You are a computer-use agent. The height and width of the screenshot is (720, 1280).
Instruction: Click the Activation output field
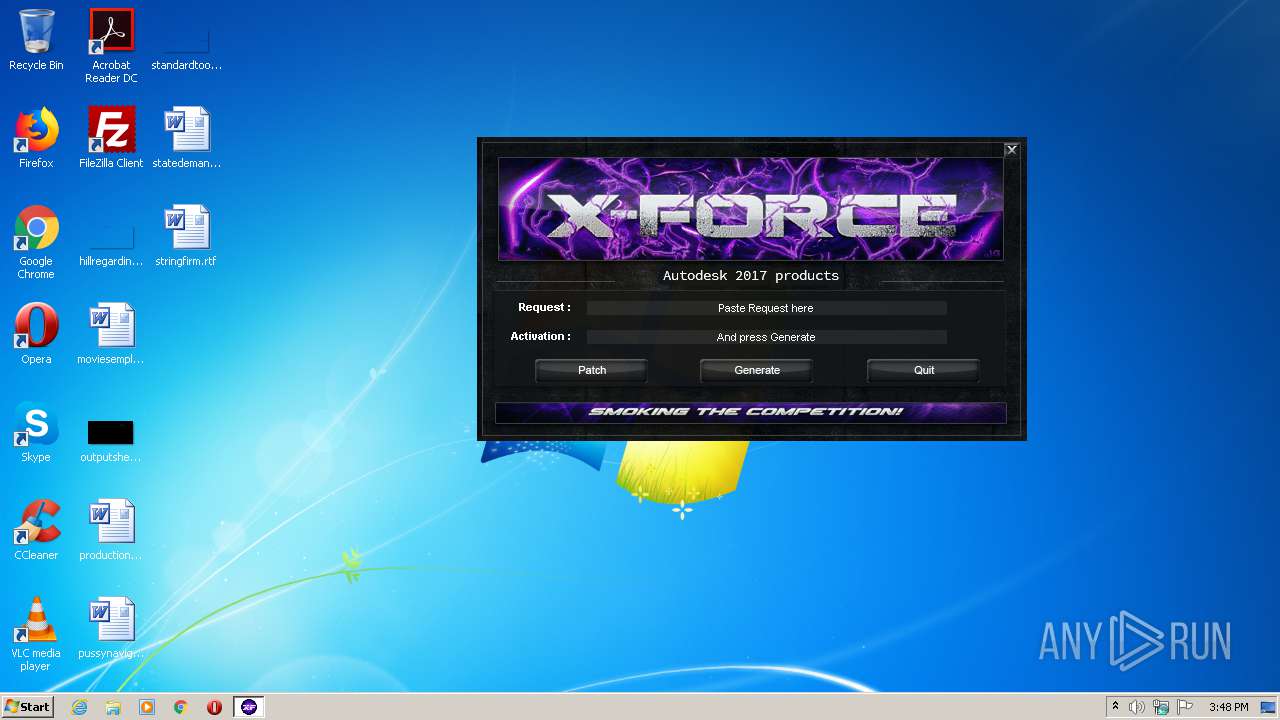pos(766,337)
